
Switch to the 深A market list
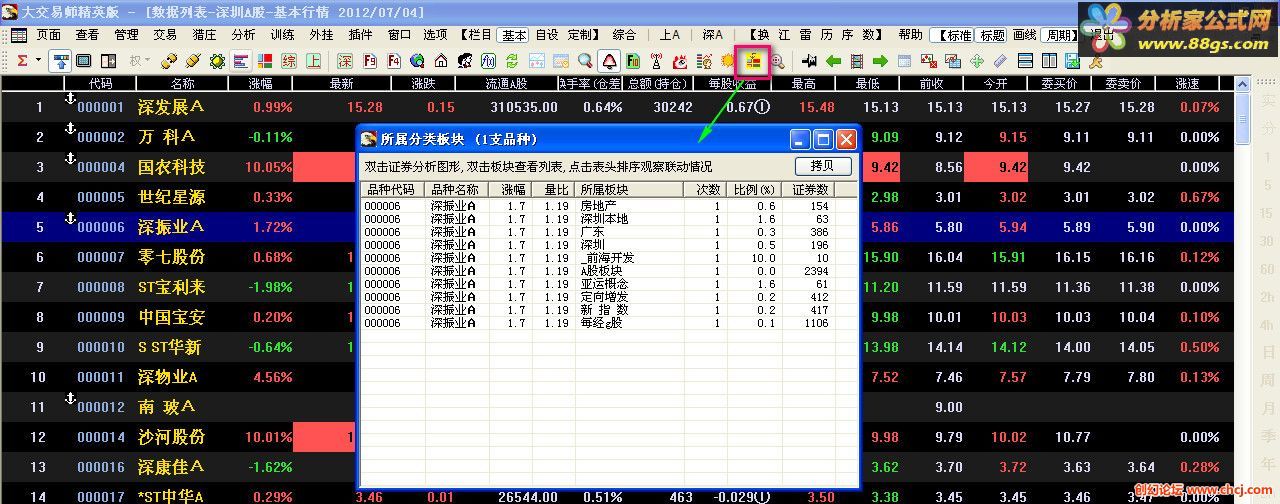click(x=712, y=34)
